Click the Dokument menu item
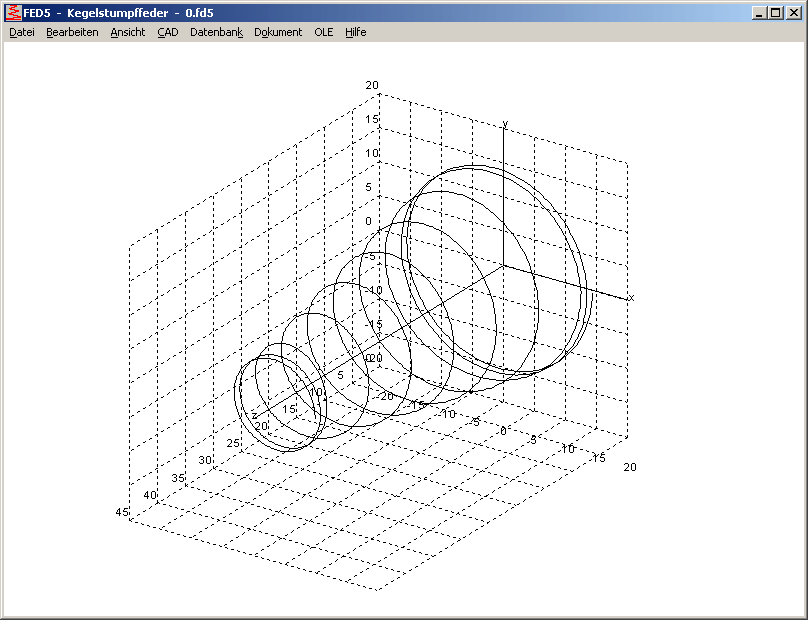This screenshot has height=620, width=808. pos(278,32)
